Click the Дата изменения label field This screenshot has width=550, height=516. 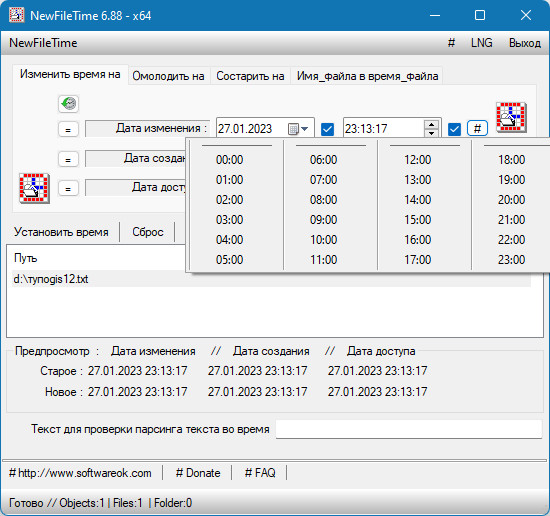(x=147, y=129)
